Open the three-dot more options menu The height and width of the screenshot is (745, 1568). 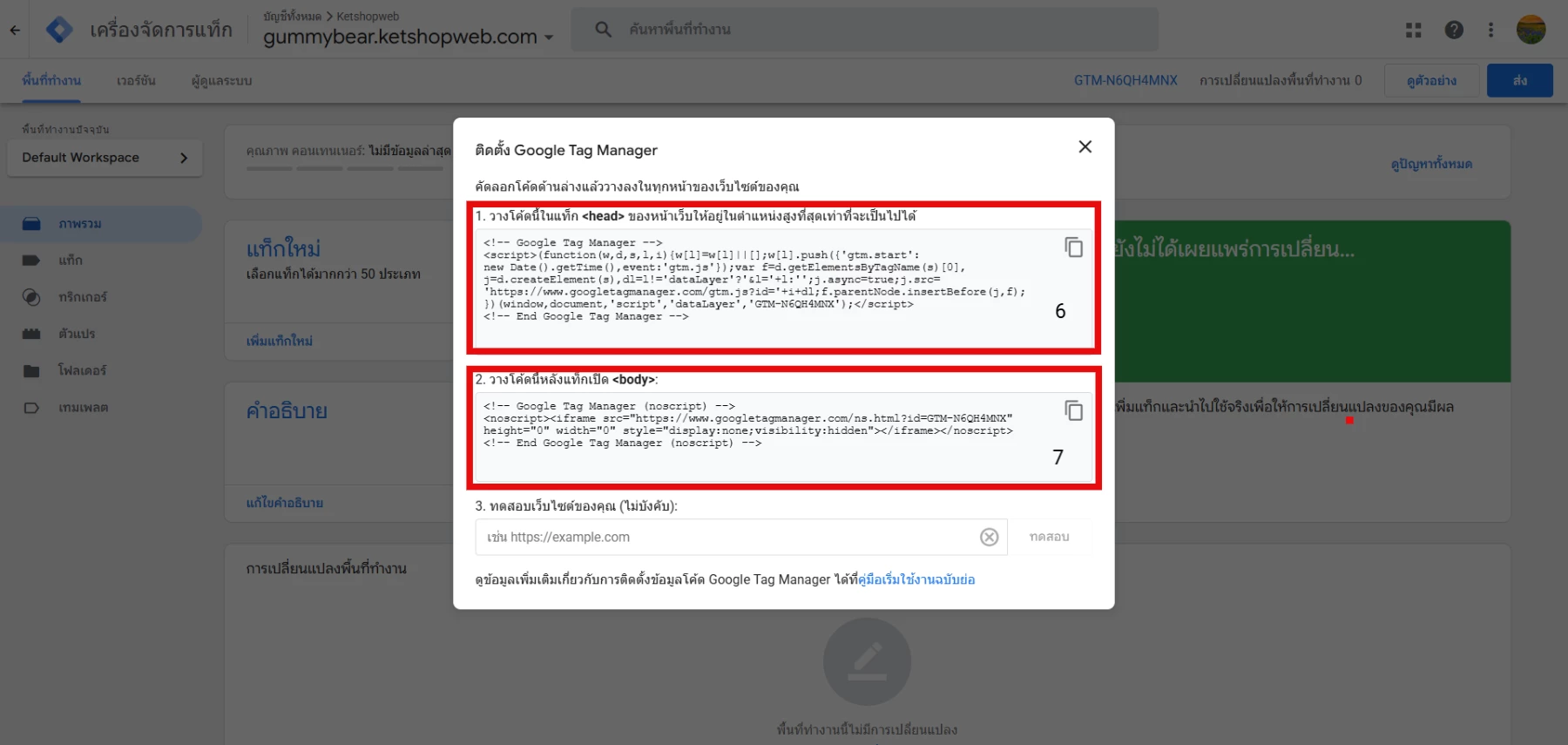[1490, 30]
